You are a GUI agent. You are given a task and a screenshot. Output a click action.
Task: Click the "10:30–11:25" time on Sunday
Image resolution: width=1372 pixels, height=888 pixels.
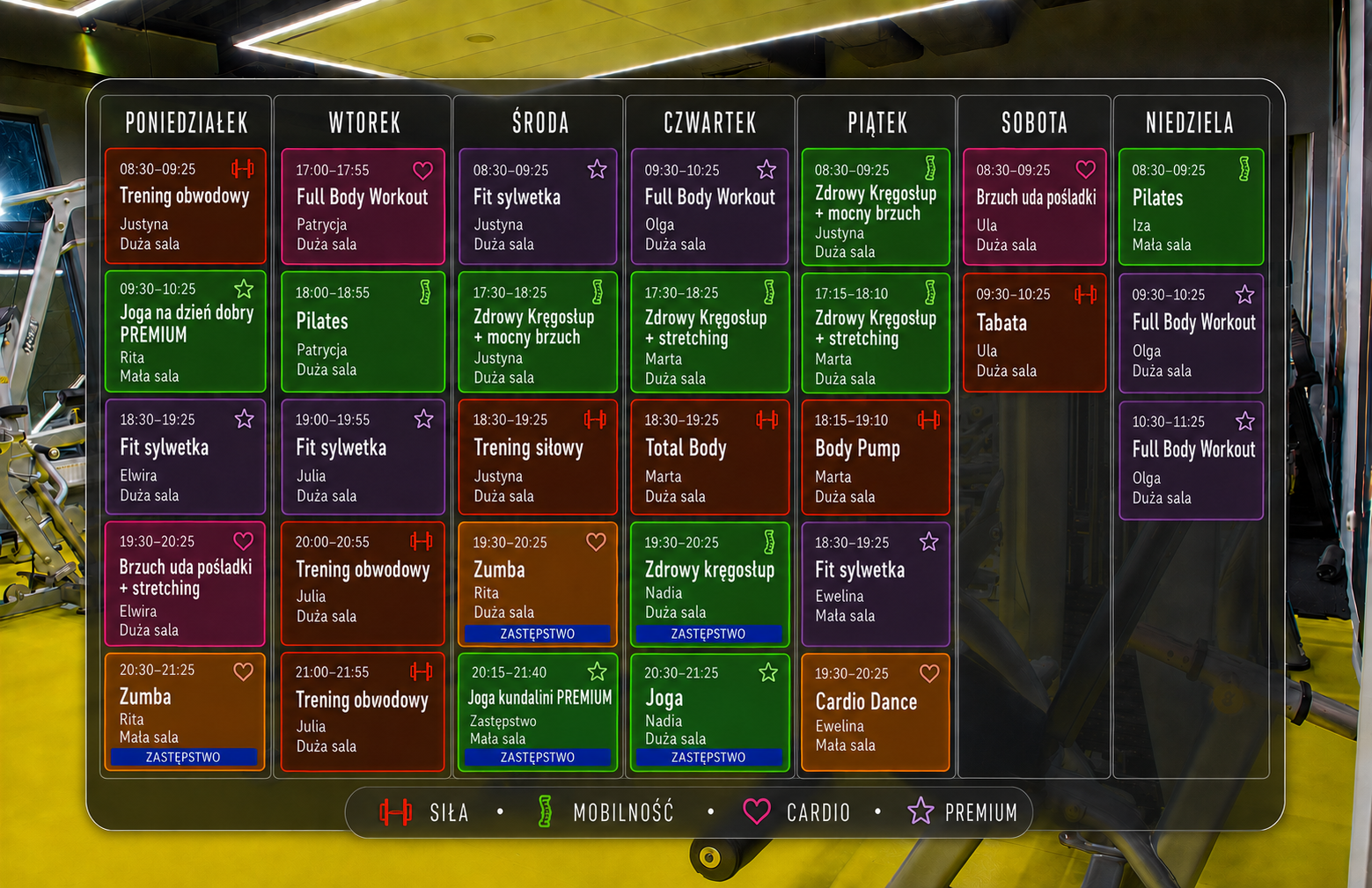[1169, 422]
